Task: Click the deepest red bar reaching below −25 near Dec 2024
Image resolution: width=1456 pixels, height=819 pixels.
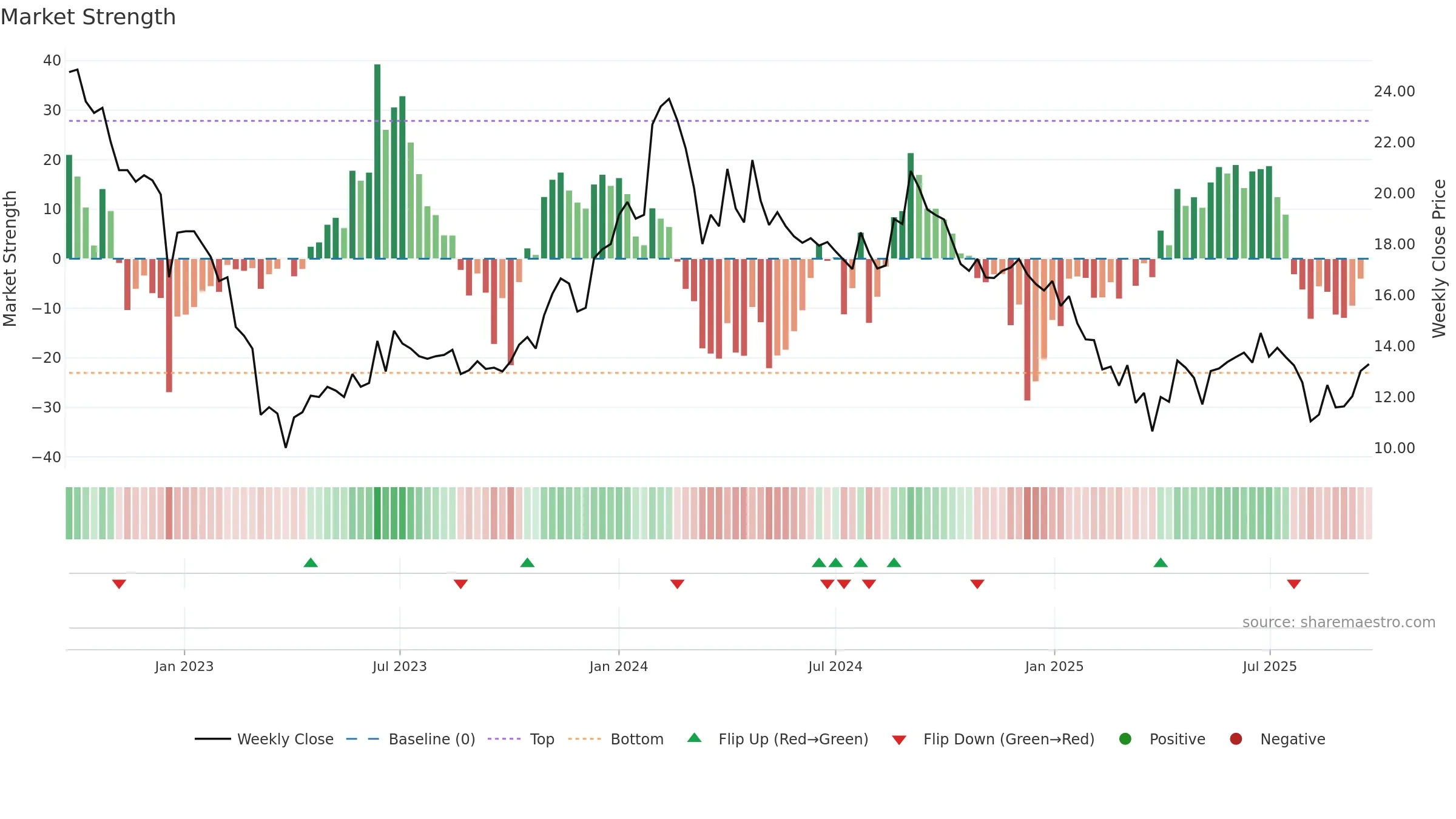Action: 1027,329
